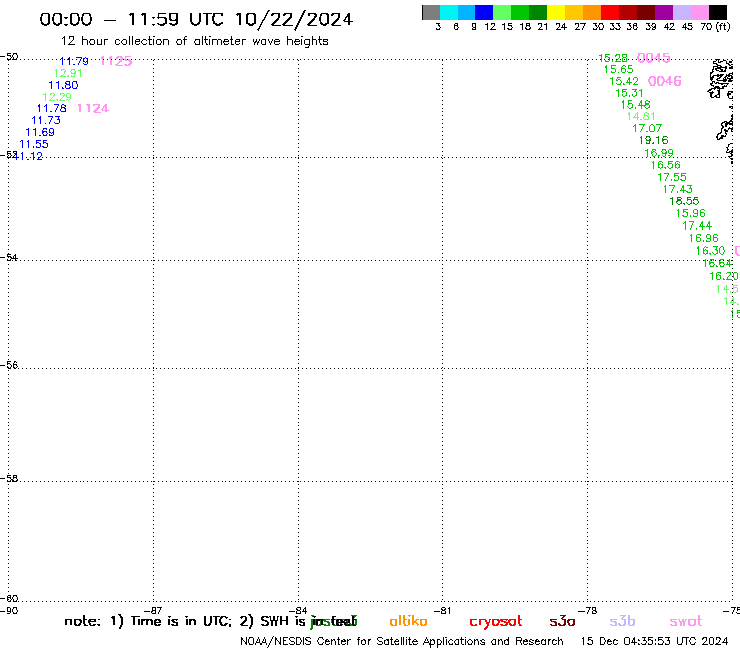Screen dimensions: 740x650
Task: Click the title '00:00 – 11:59 UTC 10/22/2024'
Action: click(196, 19)
